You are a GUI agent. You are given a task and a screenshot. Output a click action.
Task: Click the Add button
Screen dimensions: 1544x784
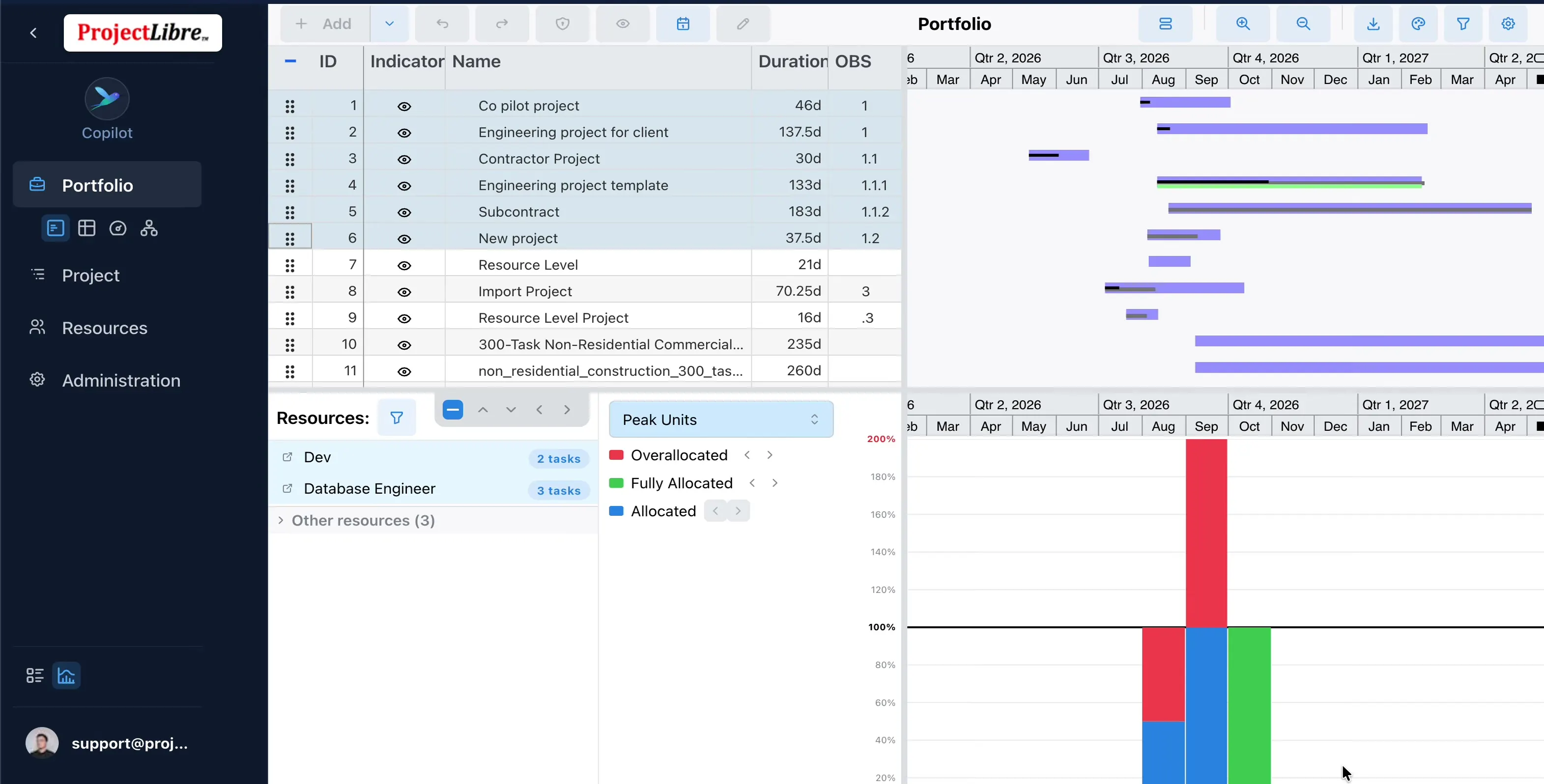[x=325, y=24]
